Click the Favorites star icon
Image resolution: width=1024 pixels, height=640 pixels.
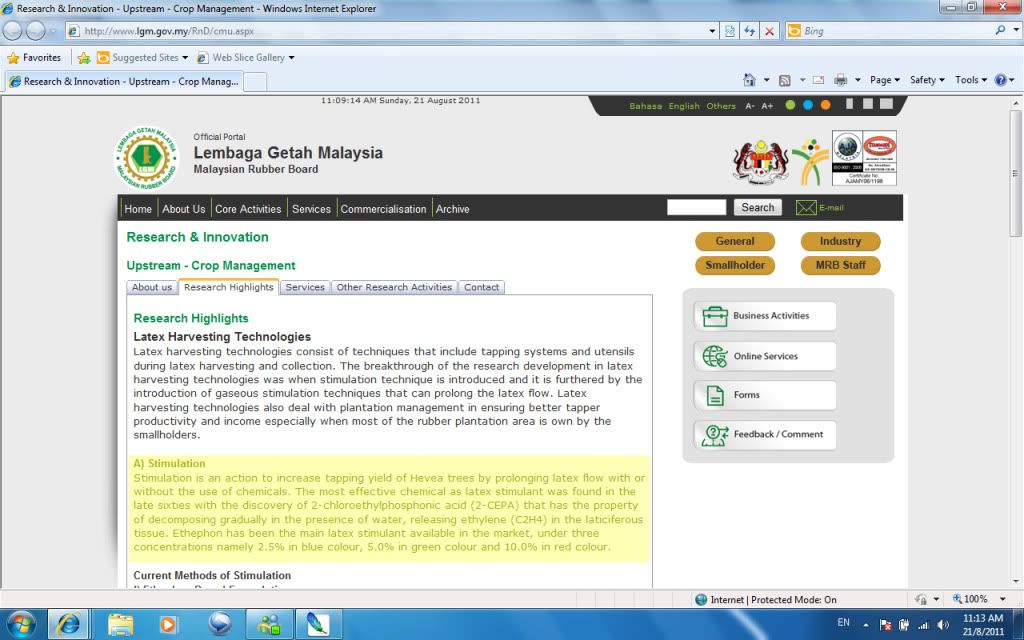pyautogui.click(x=13, y=57)
